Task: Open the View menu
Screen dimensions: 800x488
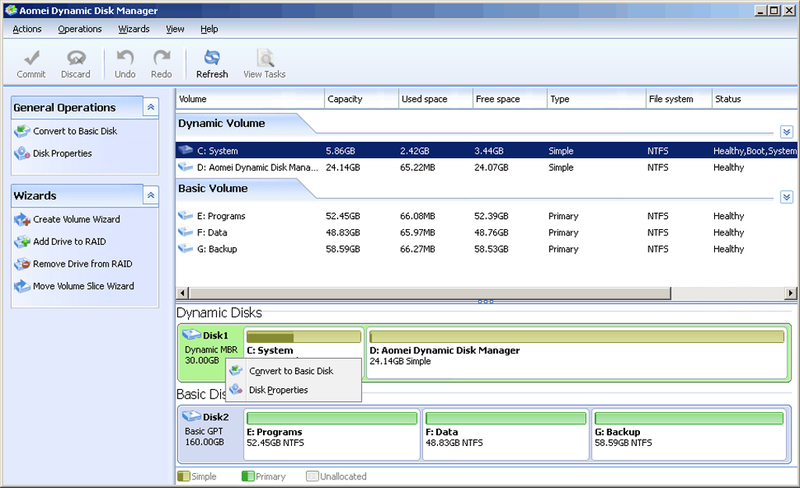Action: point(175,29)
